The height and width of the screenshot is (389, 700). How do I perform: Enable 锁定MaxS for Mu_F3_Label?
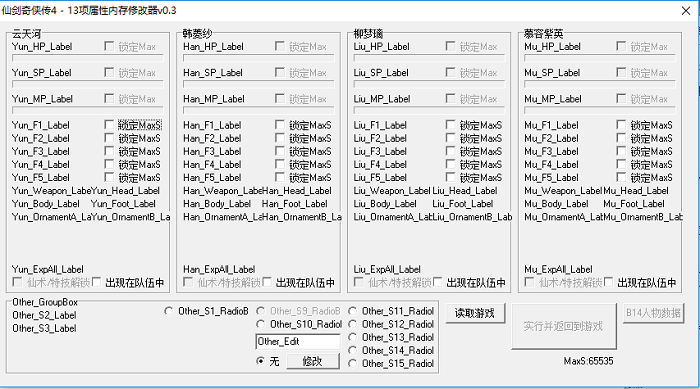621,151
